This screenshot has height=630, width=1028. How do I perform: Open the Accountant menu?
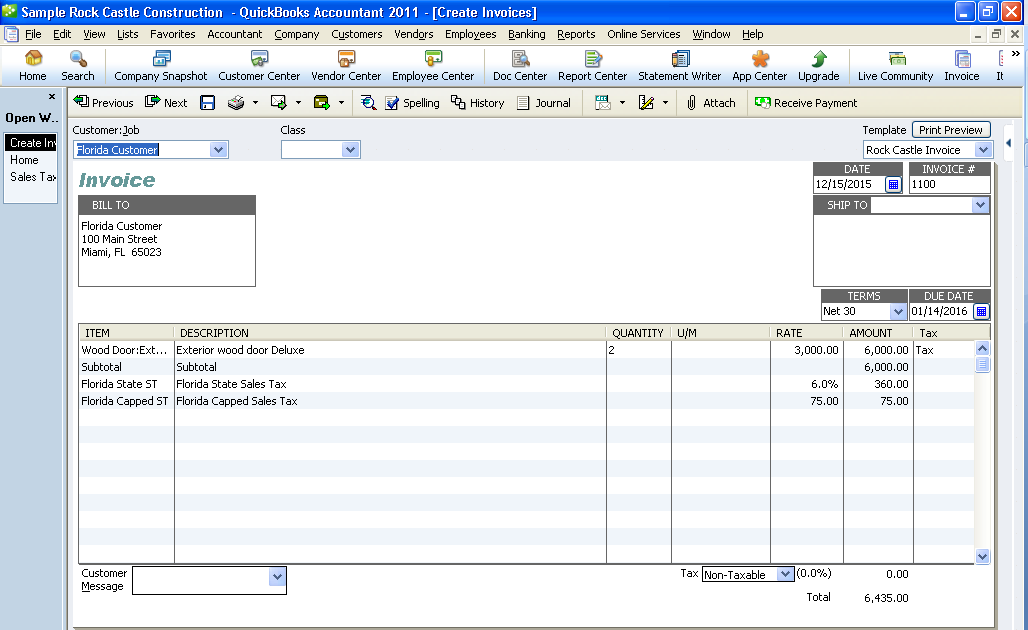235,34
